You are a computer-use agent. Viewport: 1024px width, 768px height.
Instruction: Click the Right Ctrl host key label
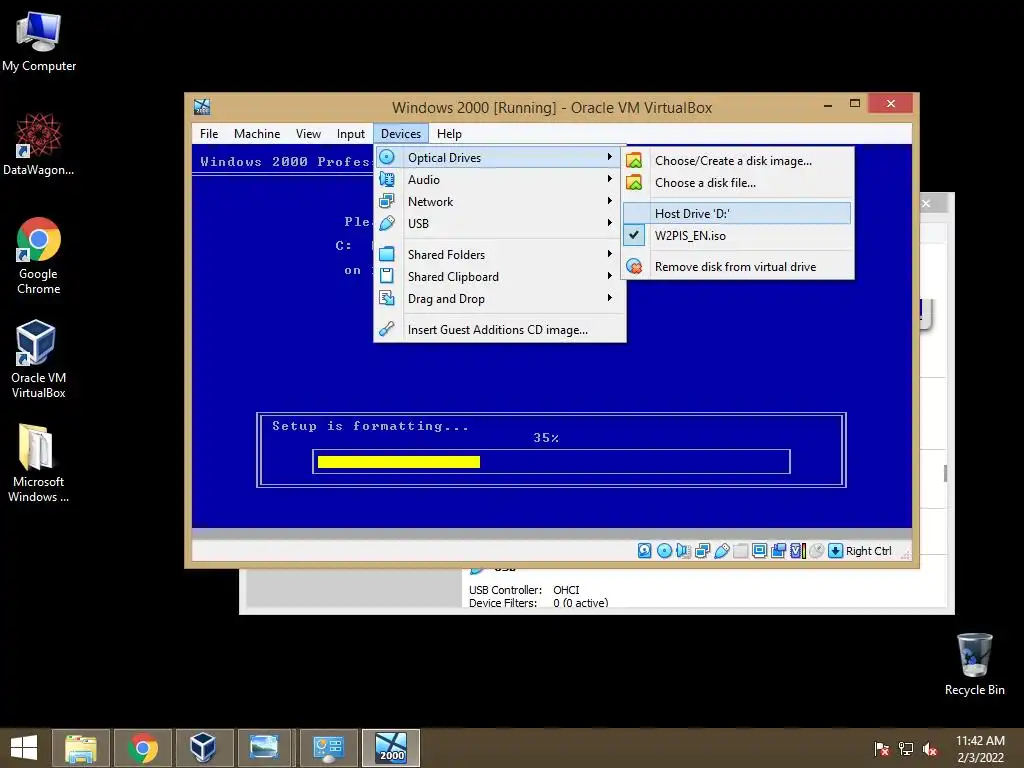(869, 551)
